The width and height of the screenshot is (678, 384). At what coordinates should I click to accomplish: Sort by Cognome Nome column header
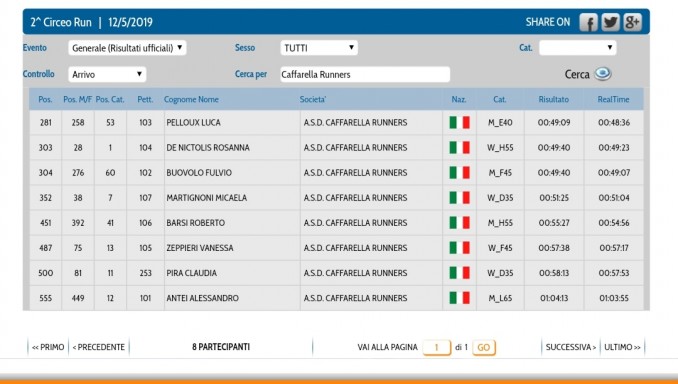click(191, 99)
